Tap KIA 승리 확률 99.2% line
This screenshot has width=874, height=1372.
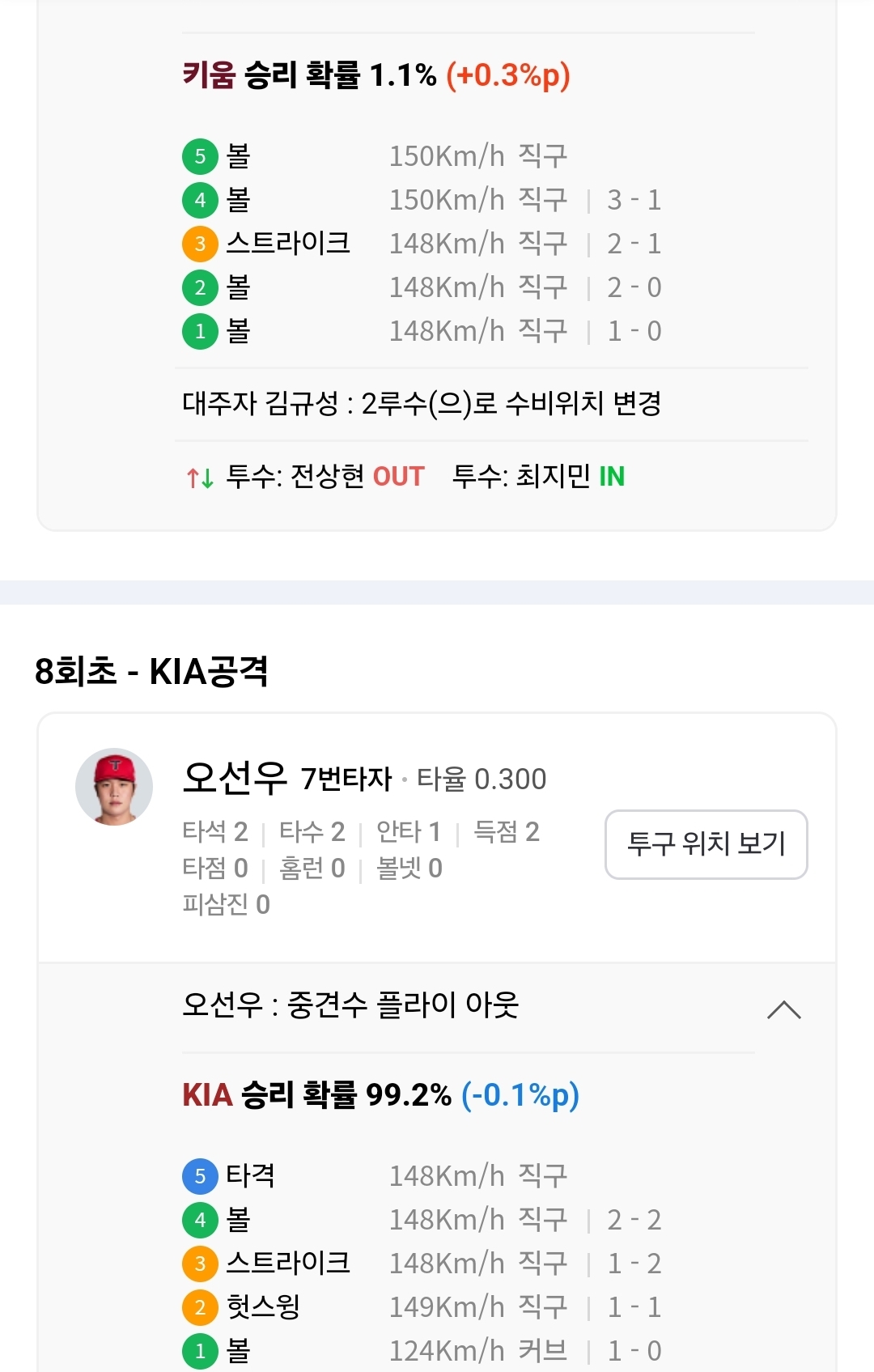tap(380, 1094)
